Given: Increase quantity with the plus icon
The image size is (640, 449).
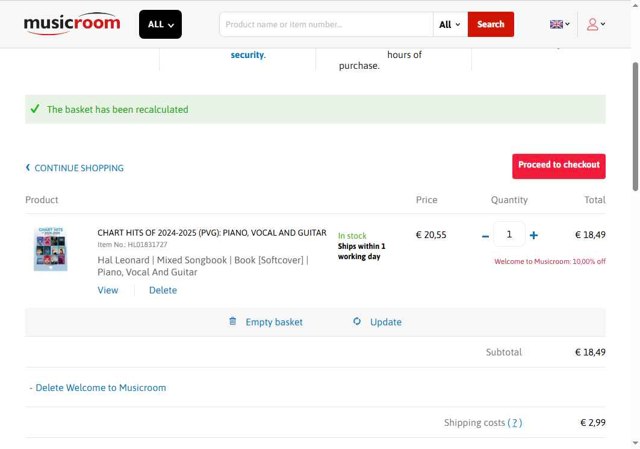Looking at the screenshot, I should tap(533, 236).
